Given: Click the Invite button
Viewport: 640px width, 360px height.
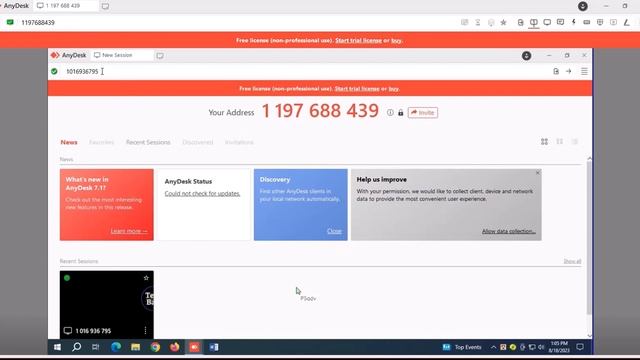Looking at the screenshot, I should pyautogui.click(x=423, y=113).
